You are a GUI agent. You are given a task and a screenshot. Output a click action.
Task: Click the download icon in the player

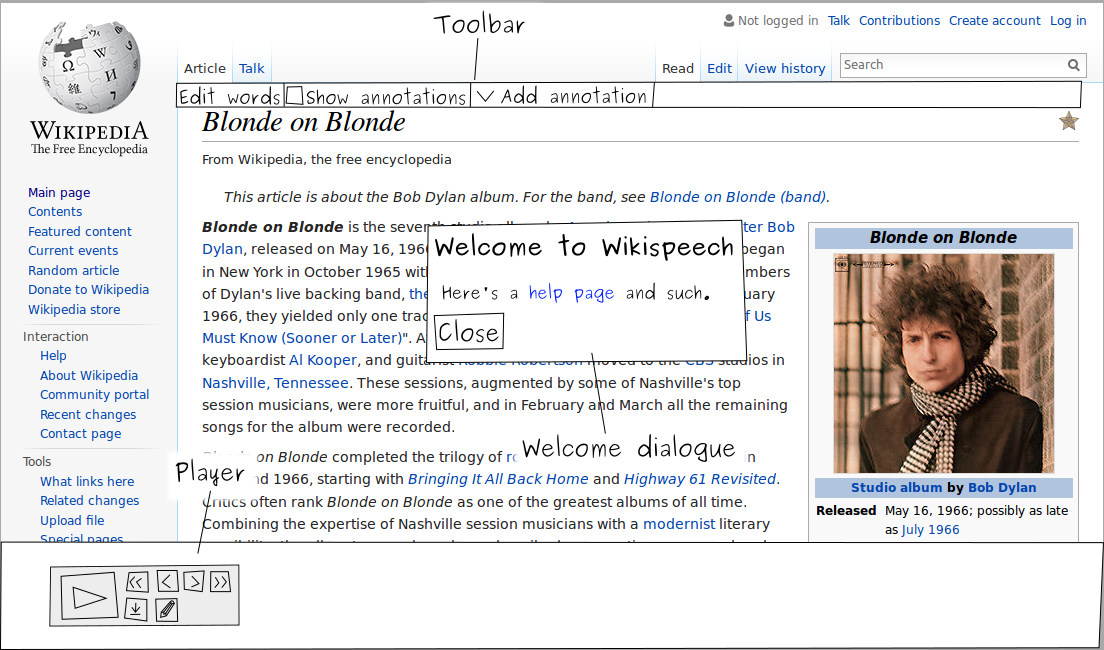coord(136,609)
